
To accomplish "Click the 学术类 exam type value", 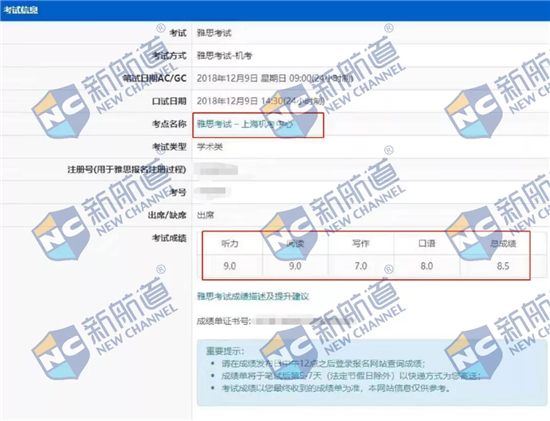I will click(x=210, y=147).
